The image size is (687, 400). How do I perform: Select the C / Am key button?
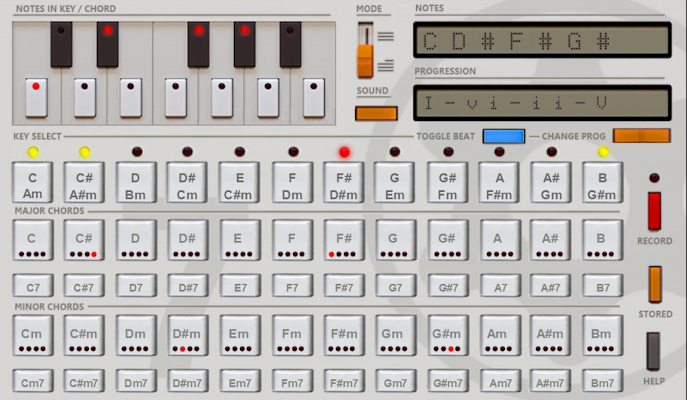(32, 182)
